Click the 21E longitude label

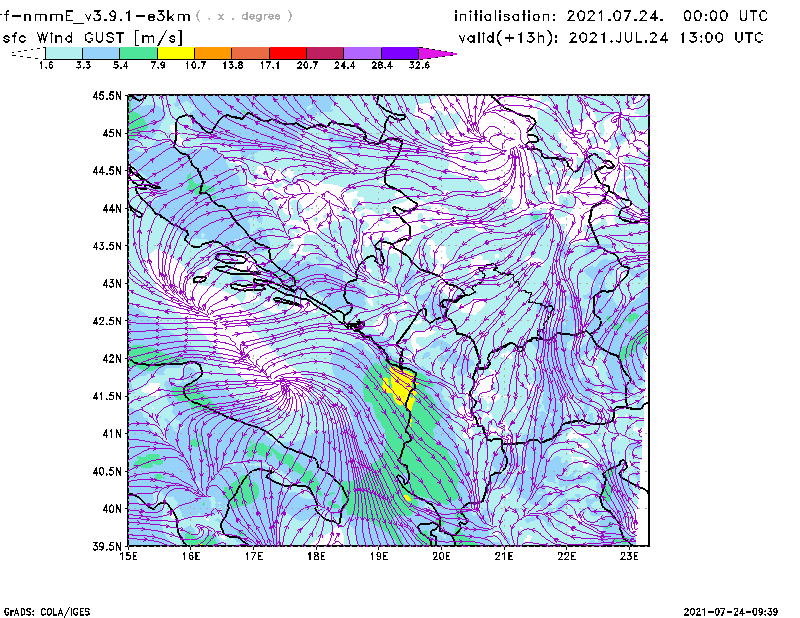504,556
